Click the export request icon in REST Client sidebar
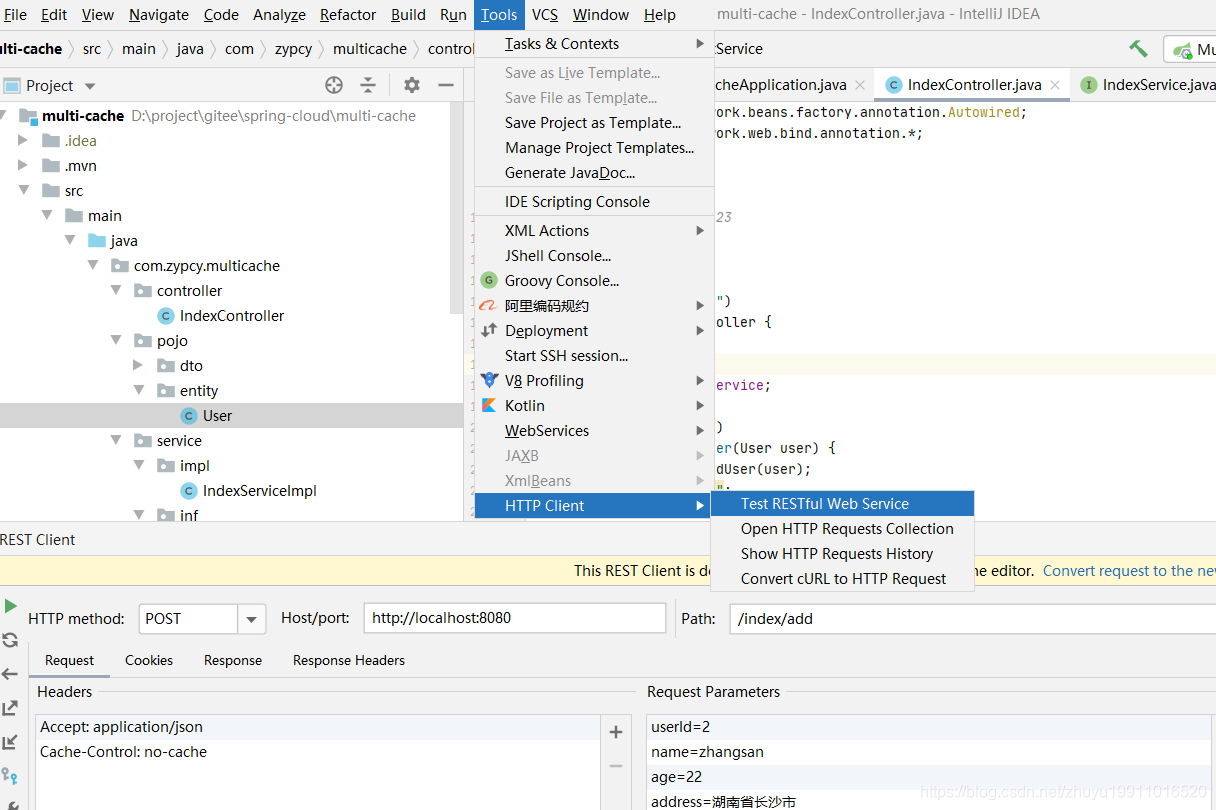This screenshot has height=810, width=1216. [x=10, y=708]
